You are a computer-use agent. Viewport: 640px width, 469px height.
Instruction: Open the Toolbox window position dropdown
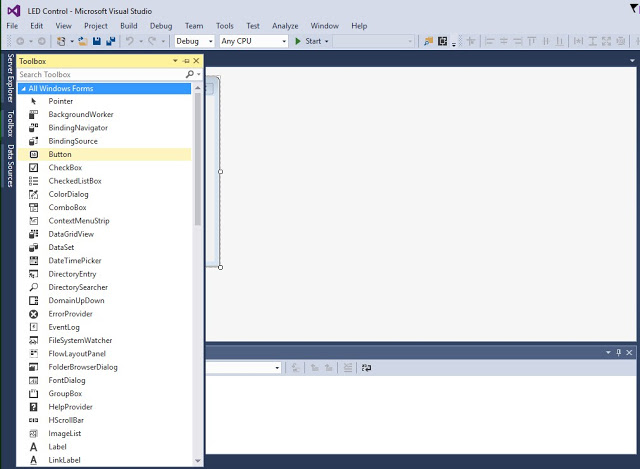pos(176,61)
